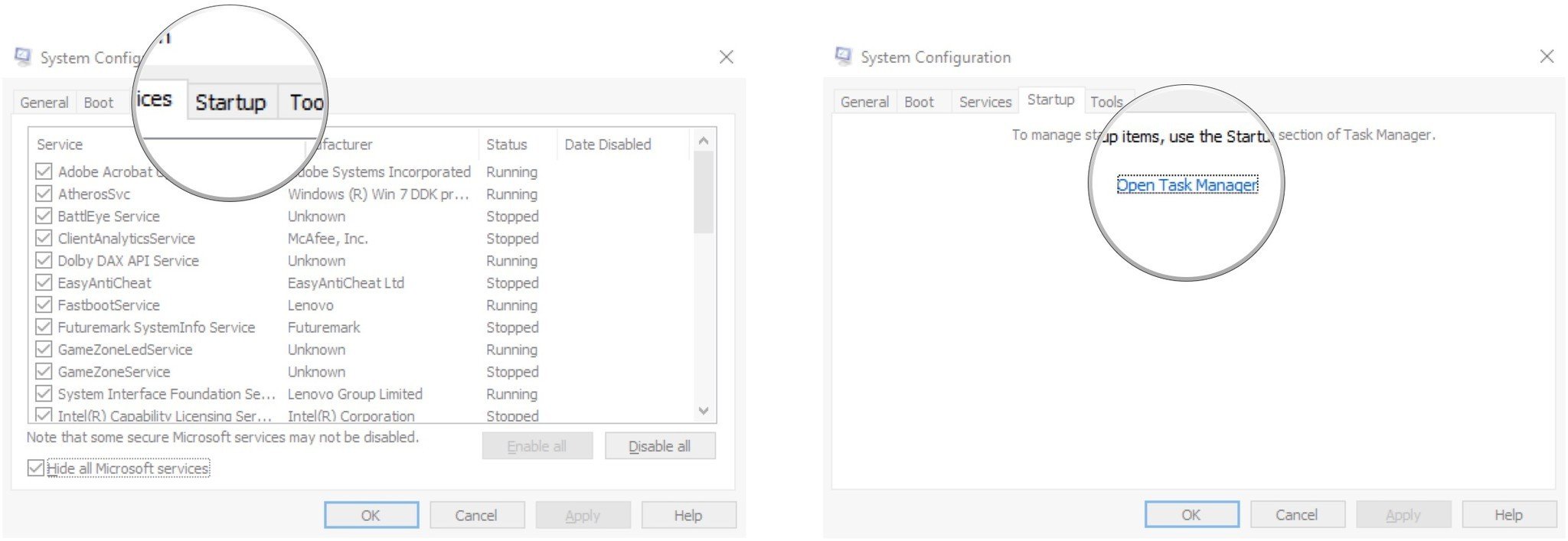Click the services list scroll up arrow
Screen dimensions: 1568x541
tap(704, 142)
